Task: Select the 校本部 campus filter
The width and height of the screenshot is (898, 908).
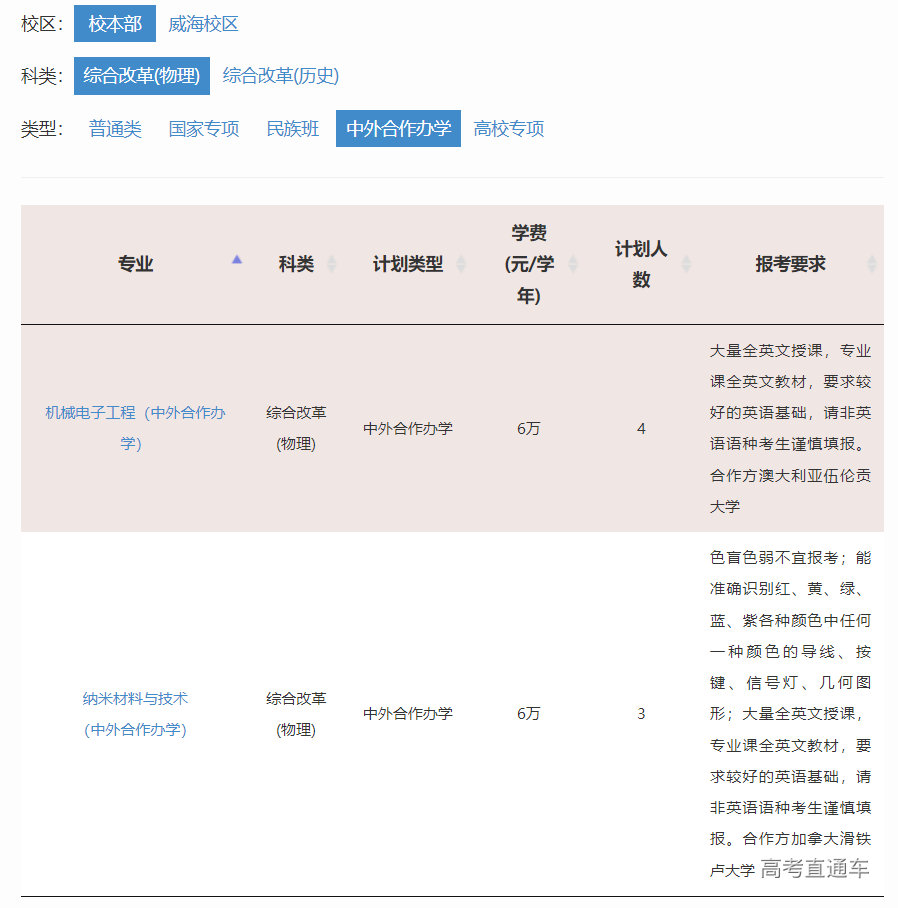Action: coord(114,22)
